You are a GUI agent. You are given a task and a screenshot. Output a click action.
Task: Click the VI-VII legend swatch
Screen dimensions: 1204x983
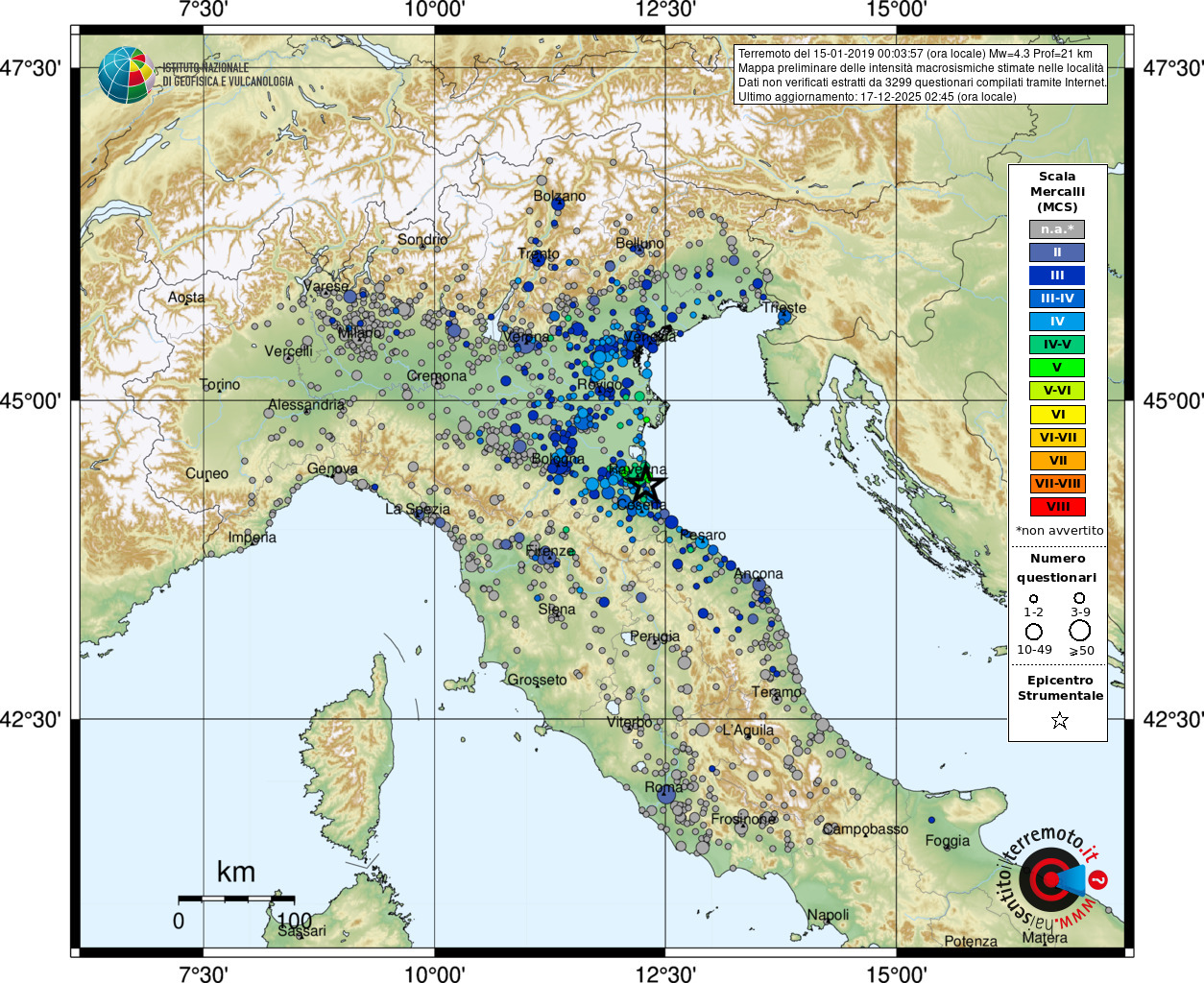pyautogui.click(x=1057, y=438)
